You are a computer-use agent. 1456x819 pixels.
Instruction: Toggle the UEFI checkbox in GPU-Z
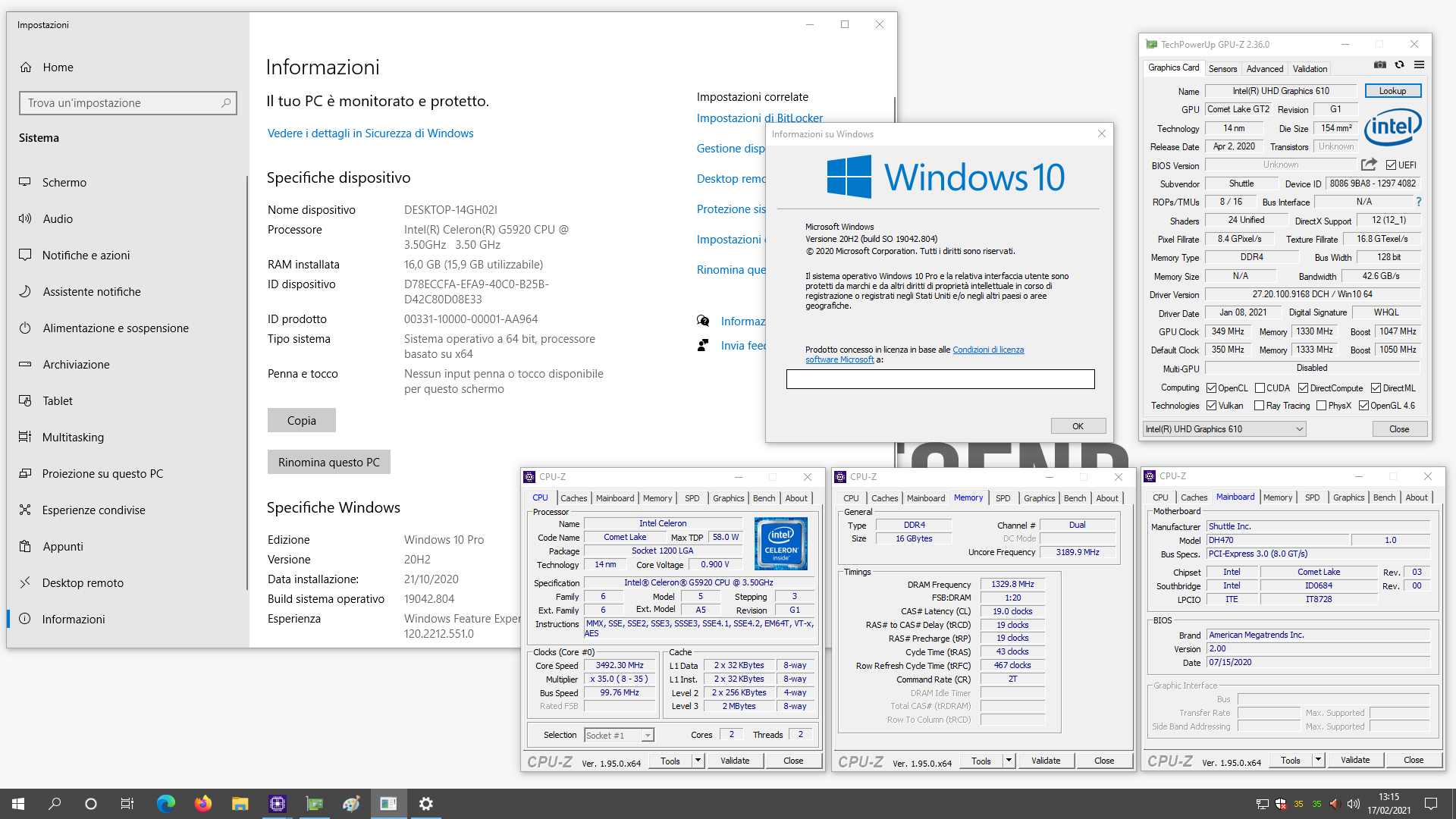click(x=1391, y=165)
